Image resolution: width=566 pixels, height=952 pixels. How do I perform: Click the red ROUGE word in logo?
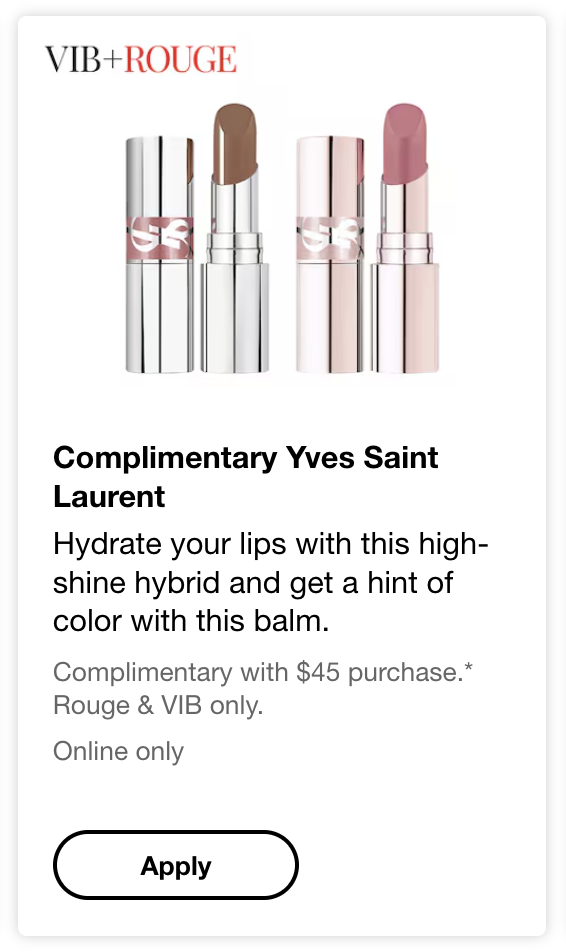tap(180, 60)
